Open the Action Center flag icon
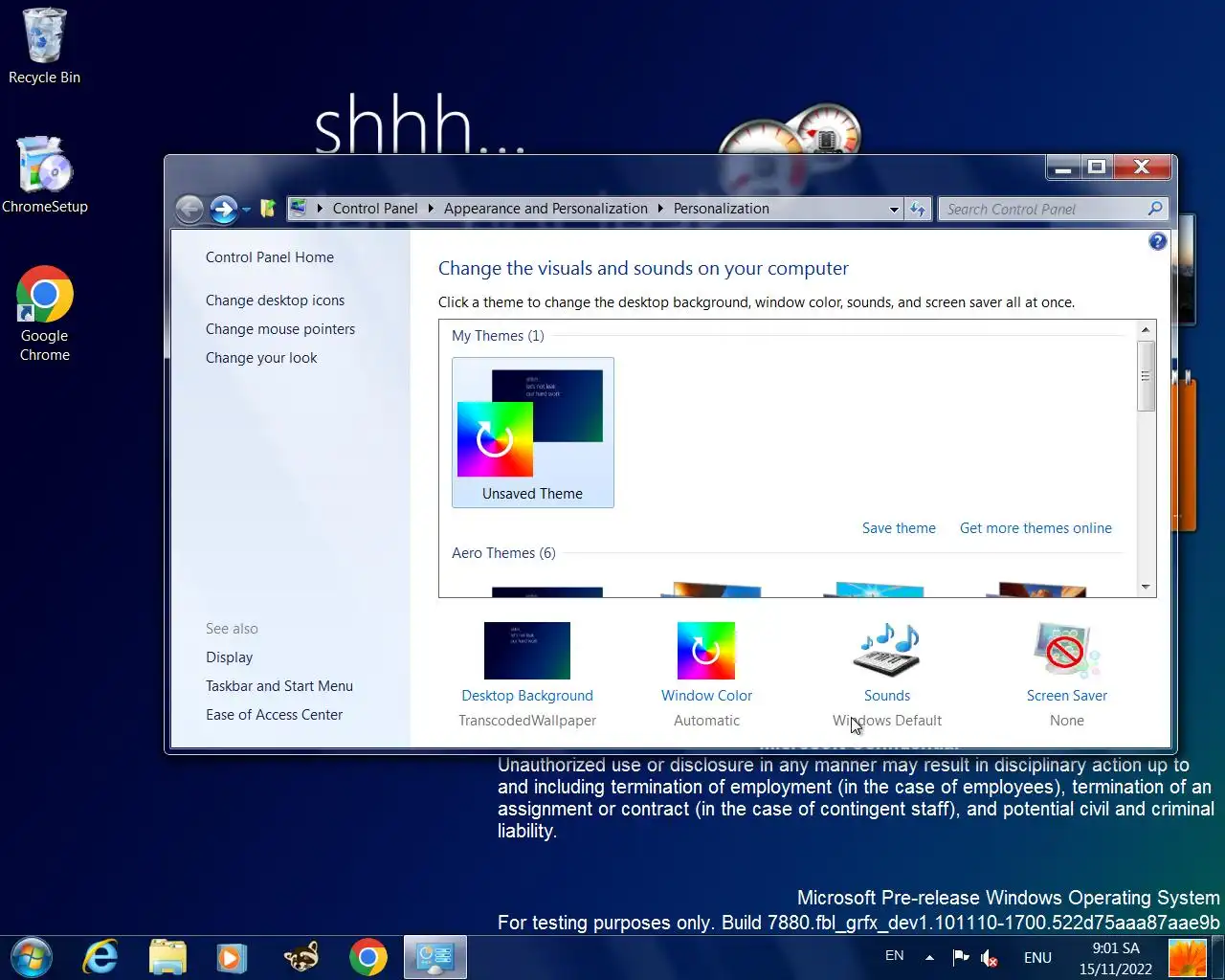 pyautogui.click(x=961, y=957)
